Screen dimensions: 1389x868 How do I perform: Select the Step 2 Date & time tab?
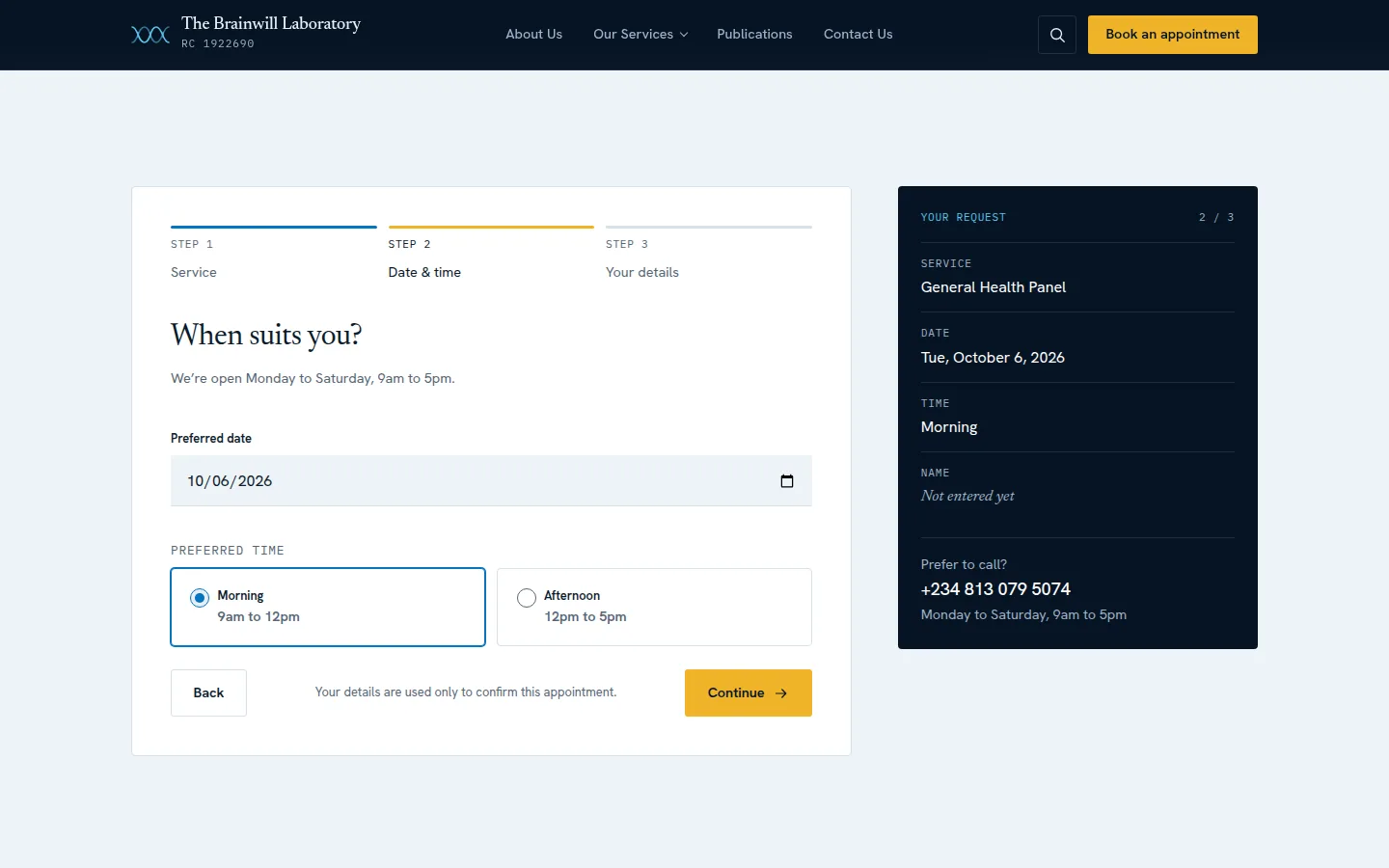pyautogui.click(x=491, y=255)
